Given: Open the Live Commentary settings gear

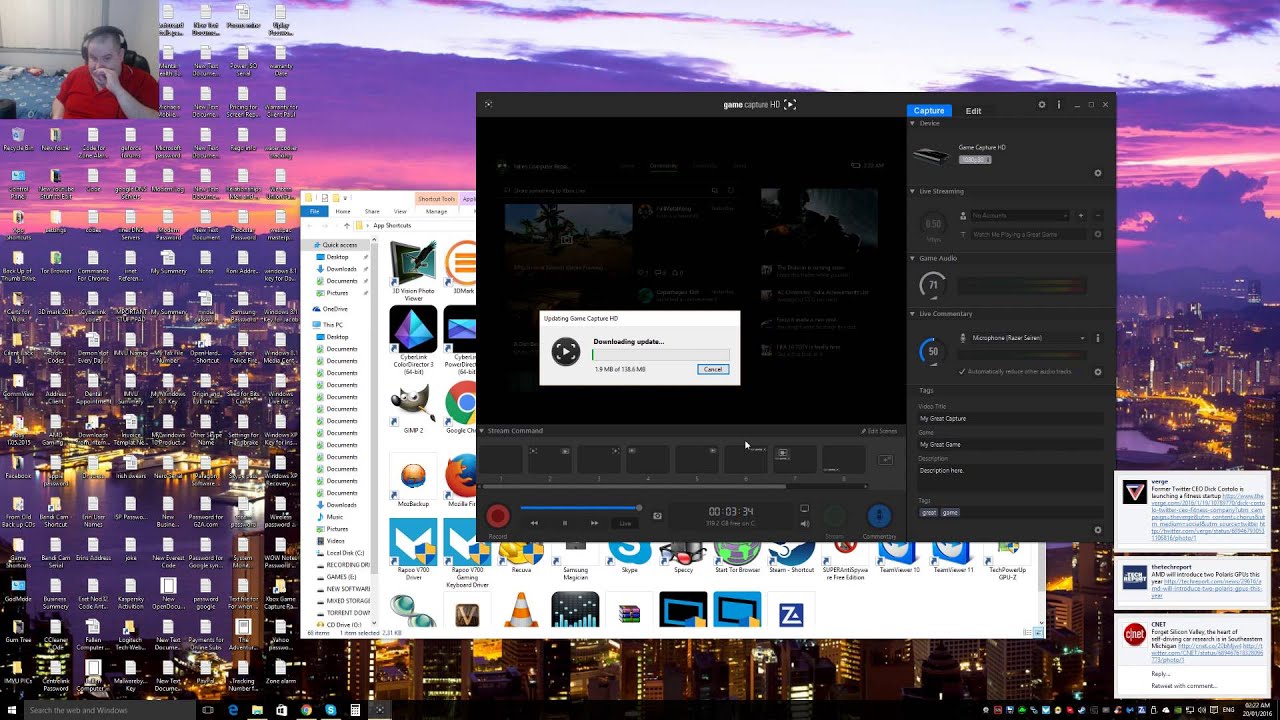Looking at the screenshot, I should click(x=1098, y=371).
